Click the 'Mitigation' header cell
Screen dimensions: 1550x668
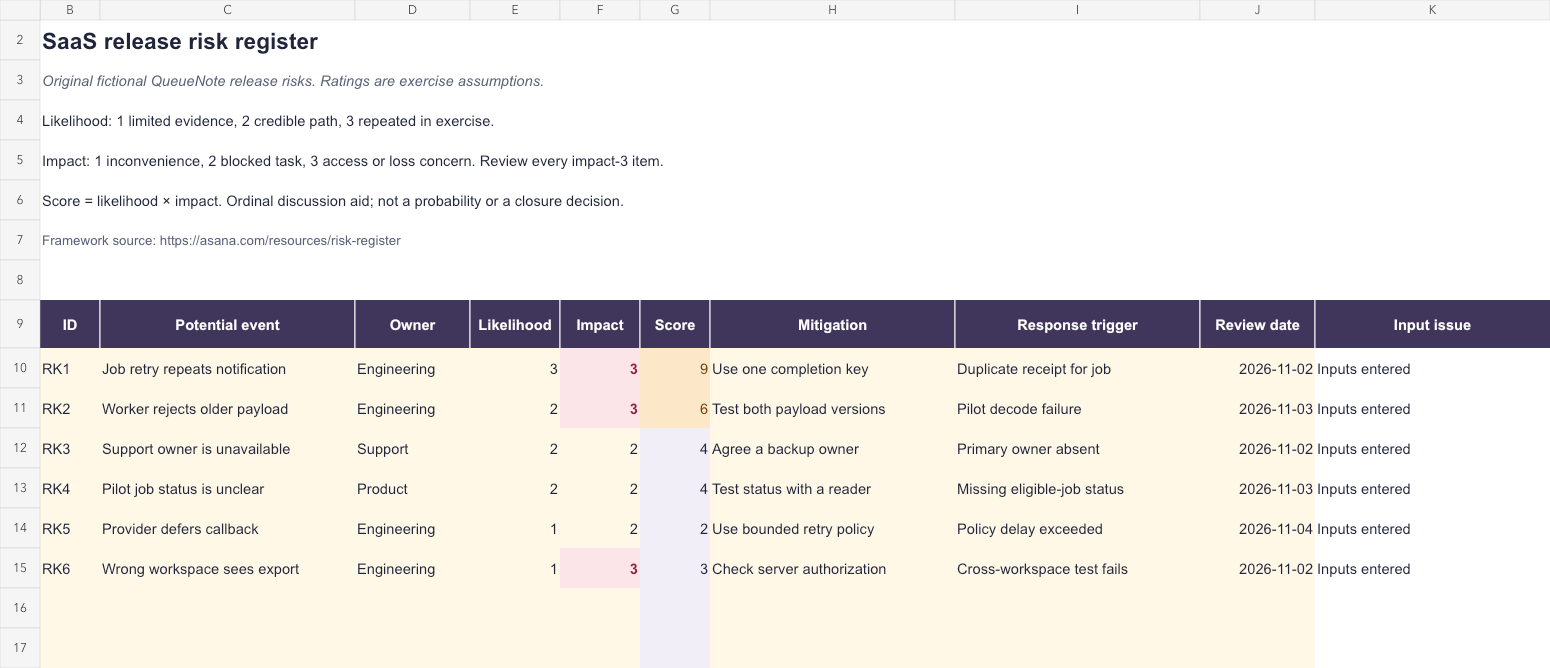pyautogui.click(x=832, y=325)
